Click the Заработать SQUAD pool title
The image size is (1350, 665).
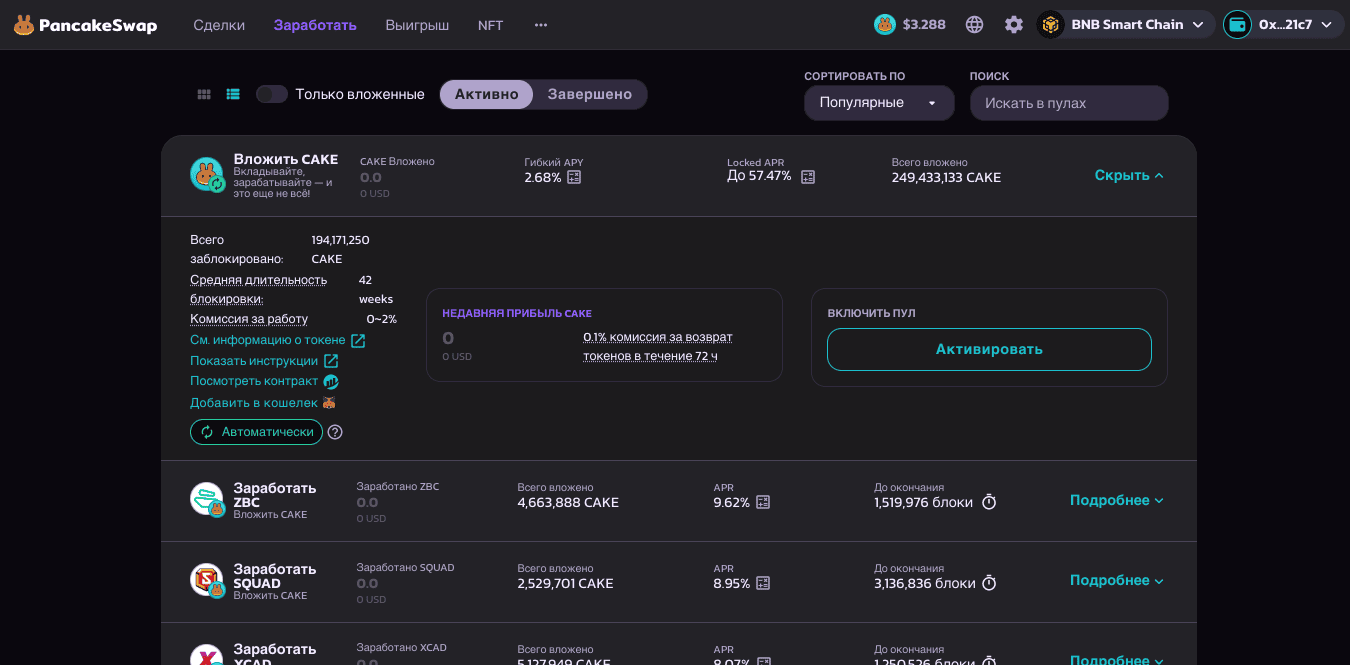click(x=275, y=576)
